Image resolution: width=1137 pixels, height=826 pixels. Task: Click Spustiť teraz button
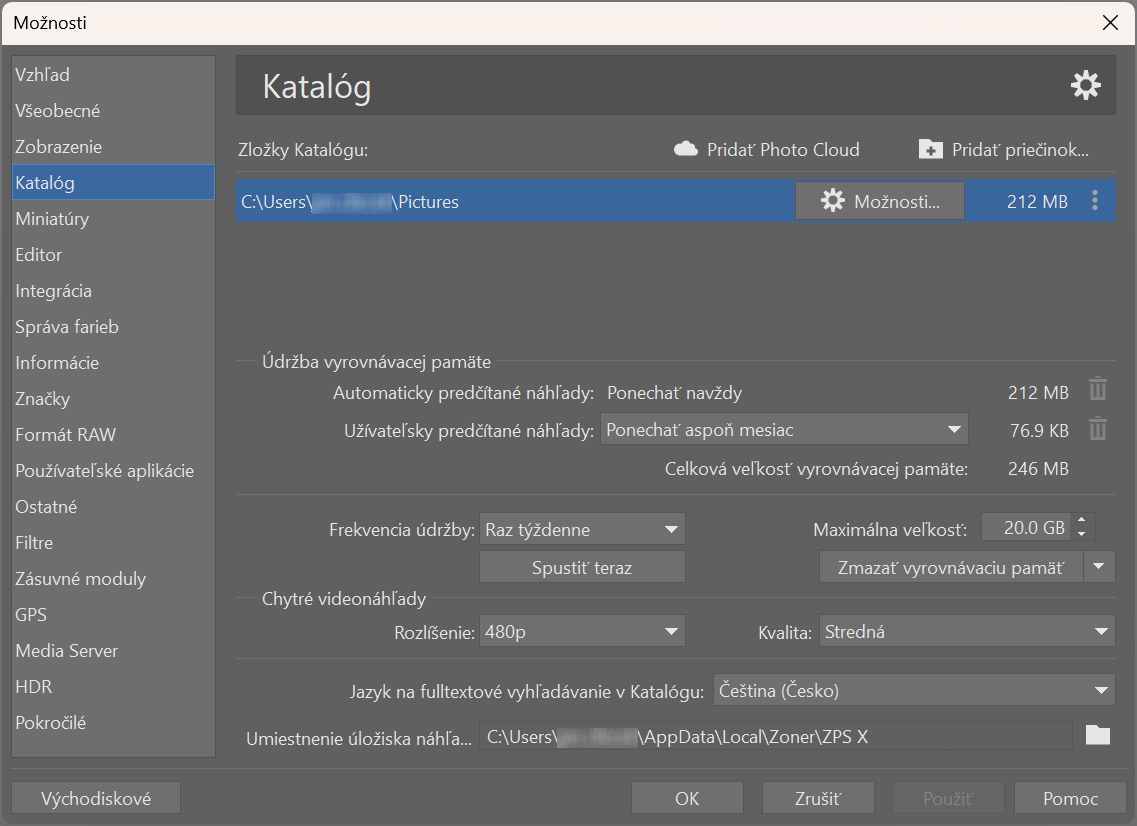coord(582,567)
